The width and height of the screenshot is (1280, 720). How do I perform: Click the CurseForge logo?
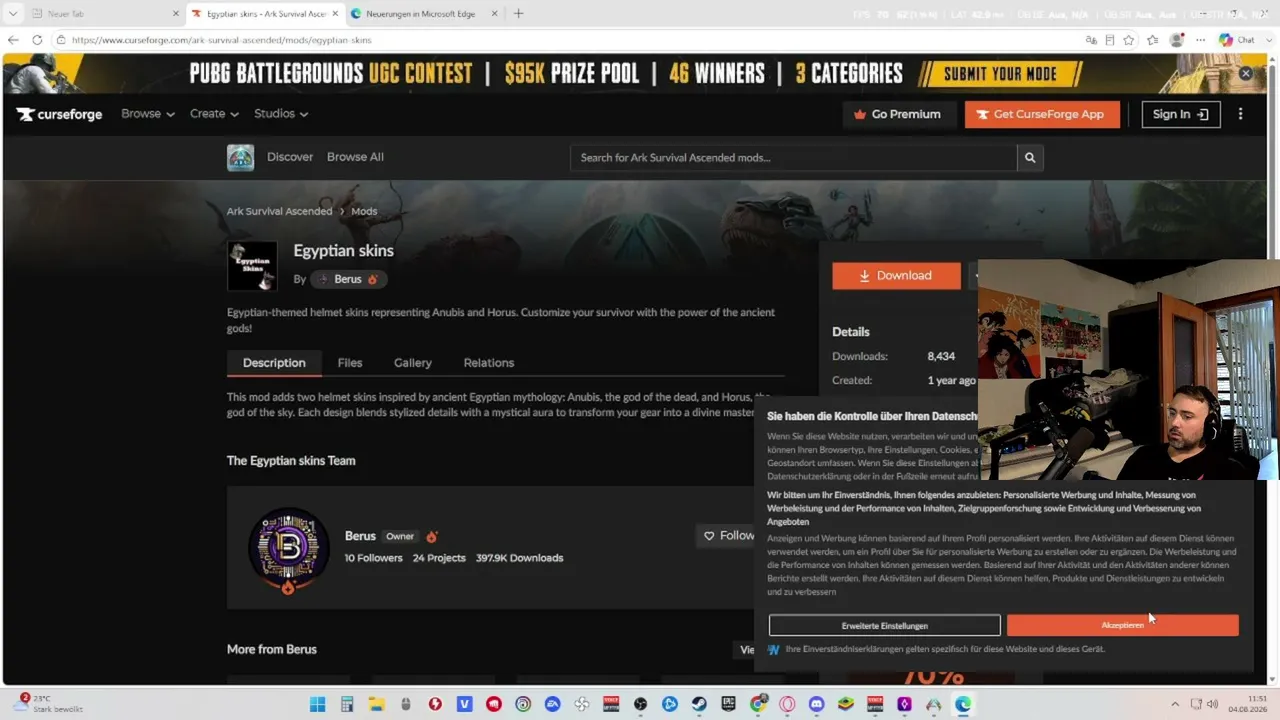pos(59,114)
